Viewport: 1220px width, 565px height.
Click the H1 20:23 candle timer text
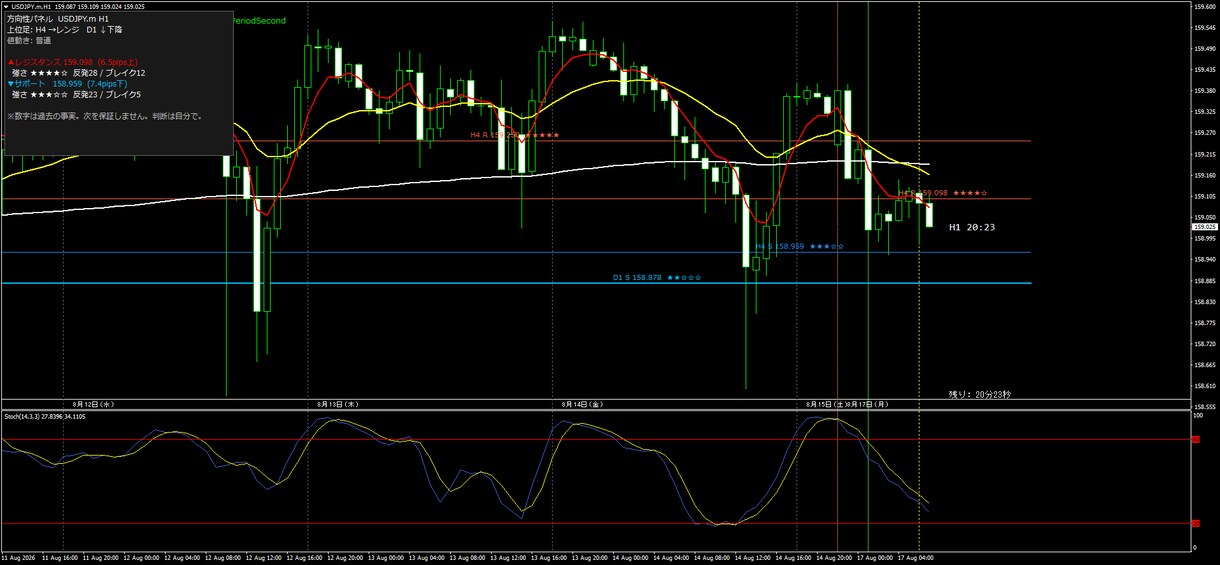tap(972, 228)
